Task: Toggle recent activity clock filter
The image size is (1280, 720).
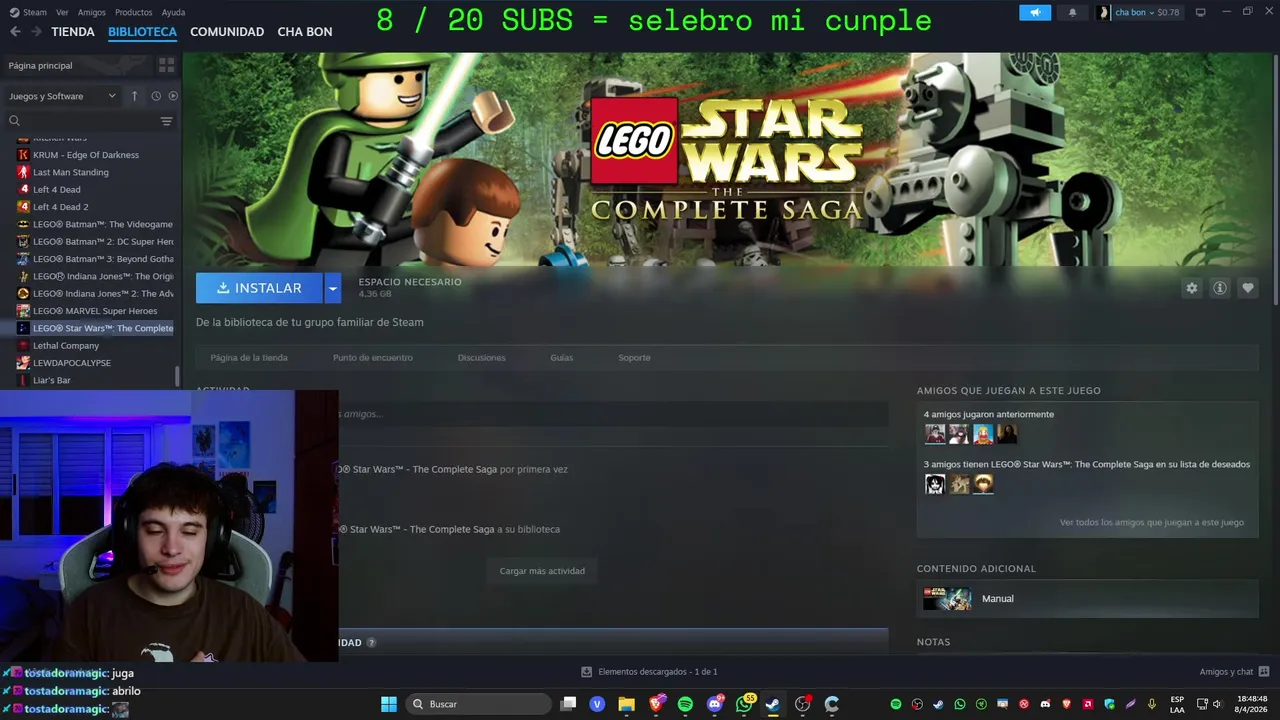Action: (x=156, y=96)
